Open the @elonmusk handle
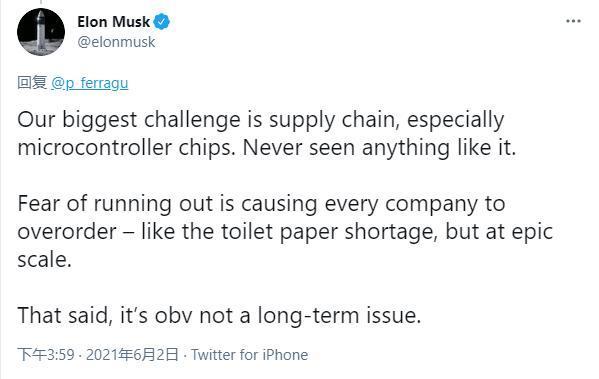Viewport: 599px width, 379px height. pyautogui.click(x=116, y=42)
